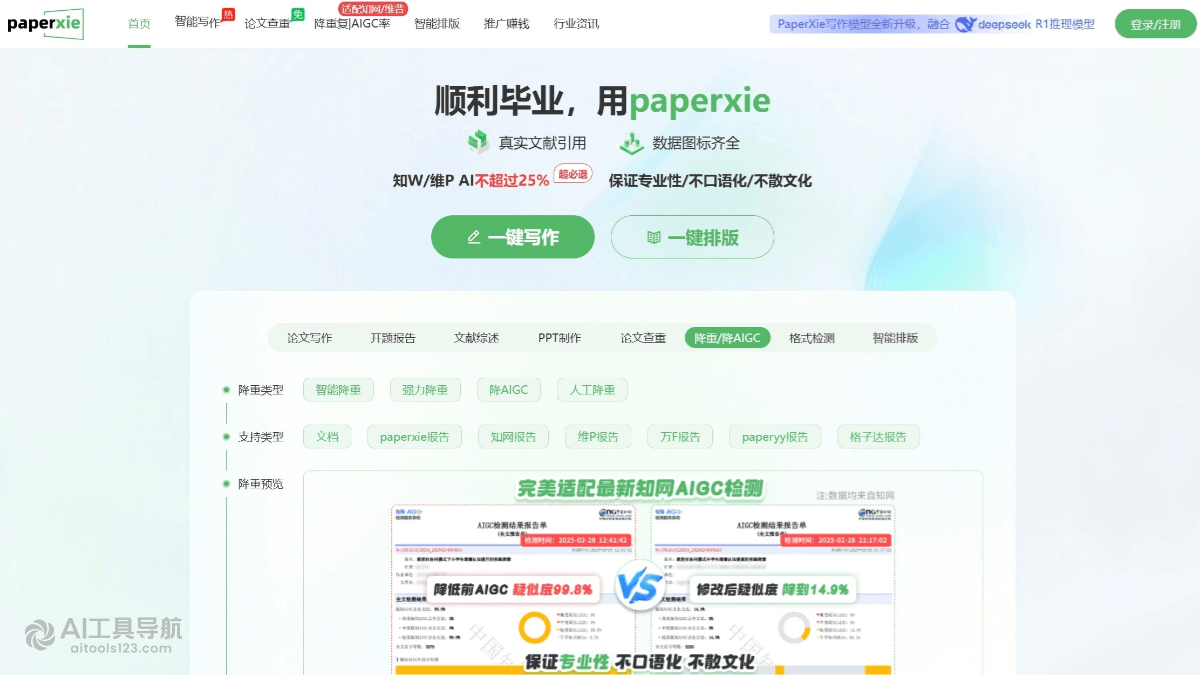
Task: Click the 降重类型 label
Action: point(260,390)
